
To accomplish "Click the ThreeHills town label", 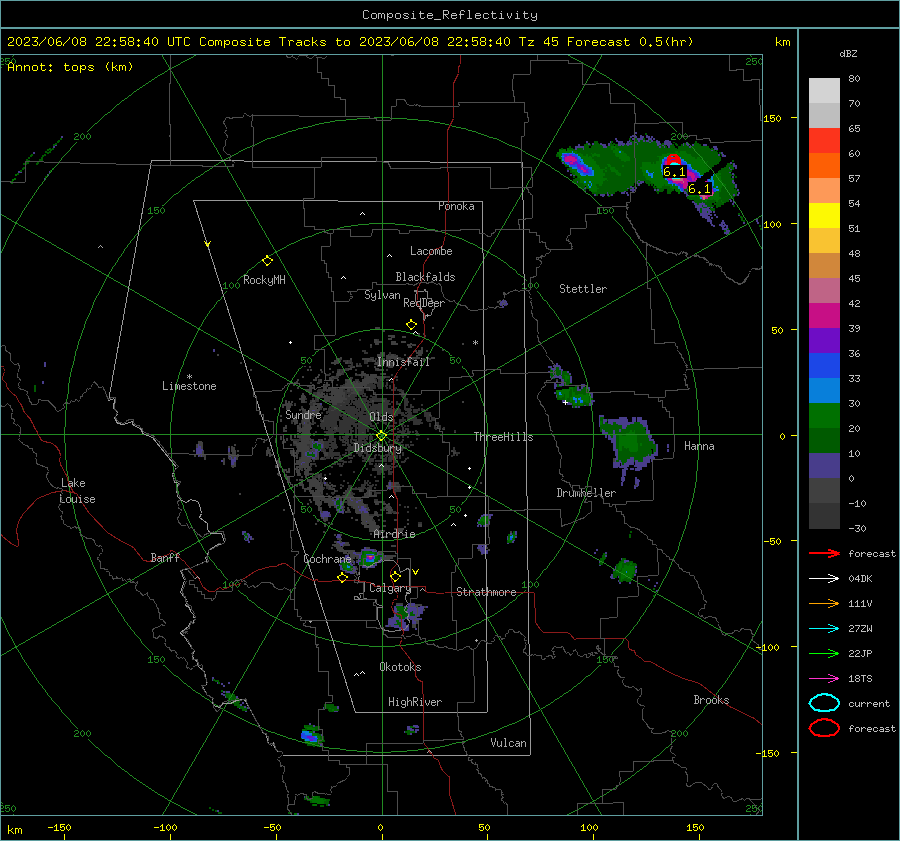I will pos(503,437).
